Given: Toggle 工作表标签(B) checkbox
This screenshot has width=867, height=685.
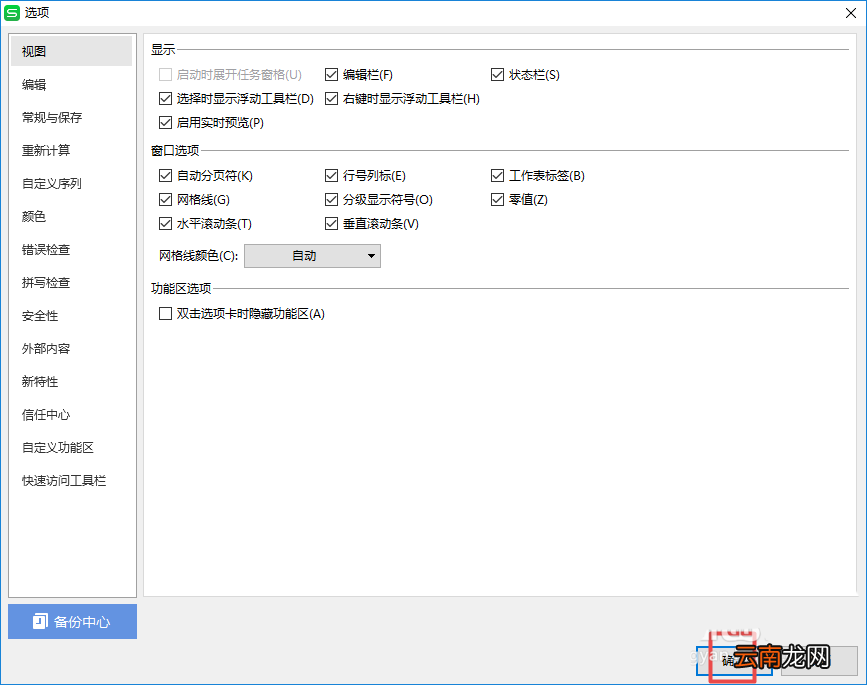Looking at the screenshot, I should [x=497, y=176].
